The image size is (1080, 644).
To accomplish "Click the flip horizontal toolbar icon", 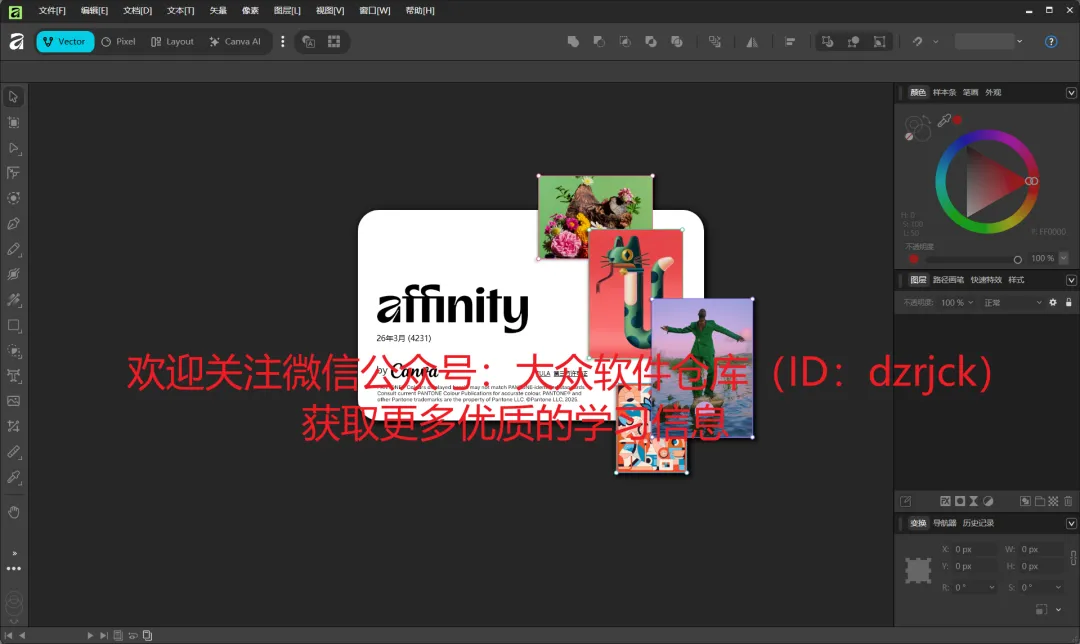I will point(752,42).
